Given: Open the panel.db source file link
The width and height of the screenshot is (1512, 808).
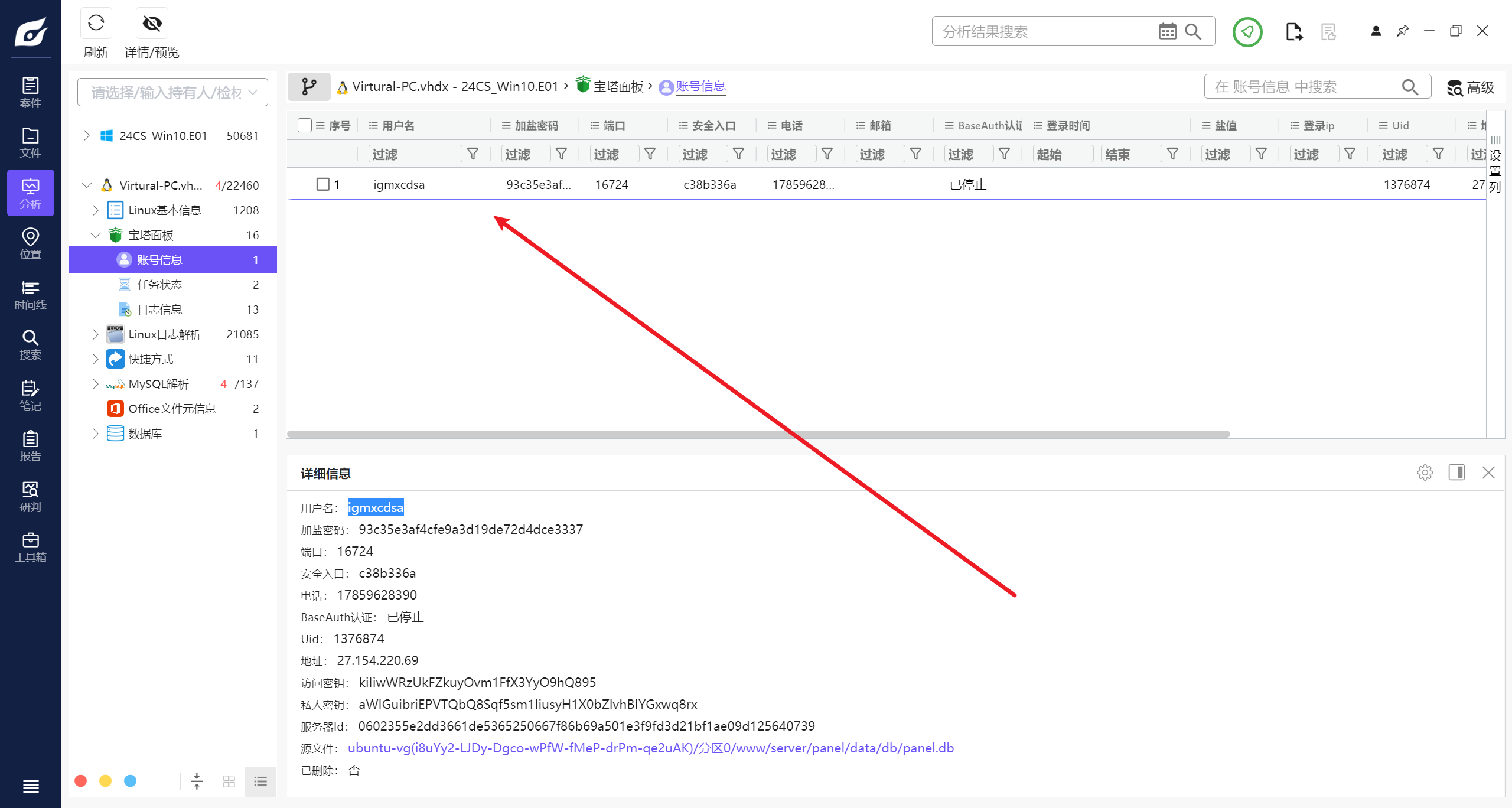Looking at the screenshot, I should (x=650, y=748).
